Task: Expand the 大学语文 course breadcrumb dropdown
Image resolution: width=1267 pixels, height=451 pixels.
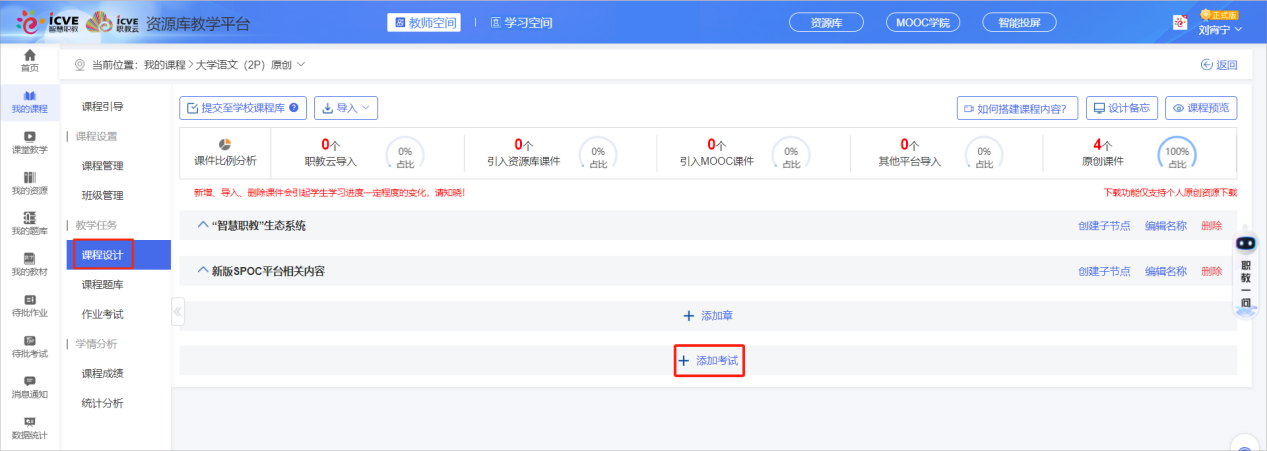Action: [300, 65]
